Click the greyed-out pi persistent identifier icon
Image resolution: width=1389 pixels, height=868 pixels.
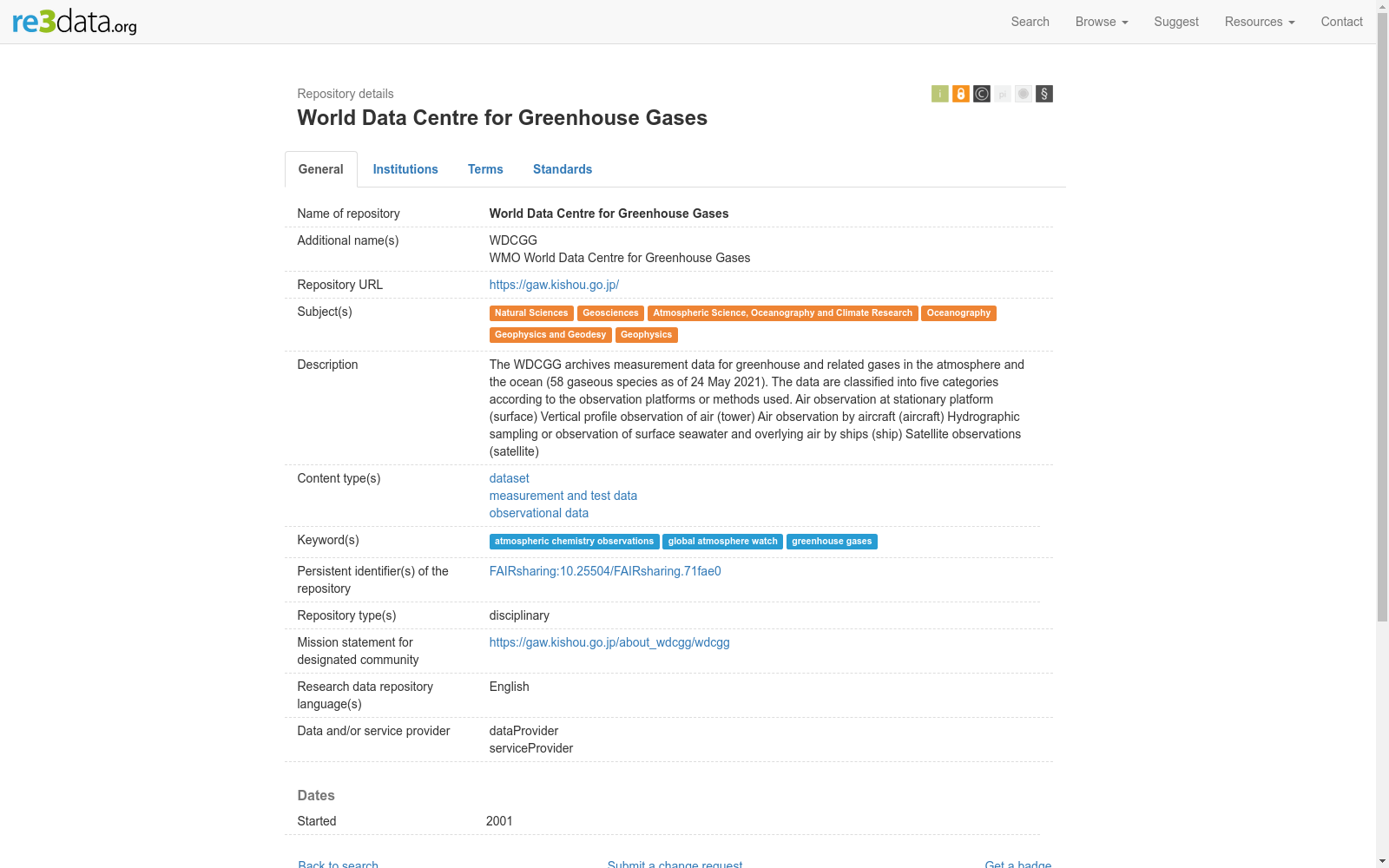tap(1002, 94)
